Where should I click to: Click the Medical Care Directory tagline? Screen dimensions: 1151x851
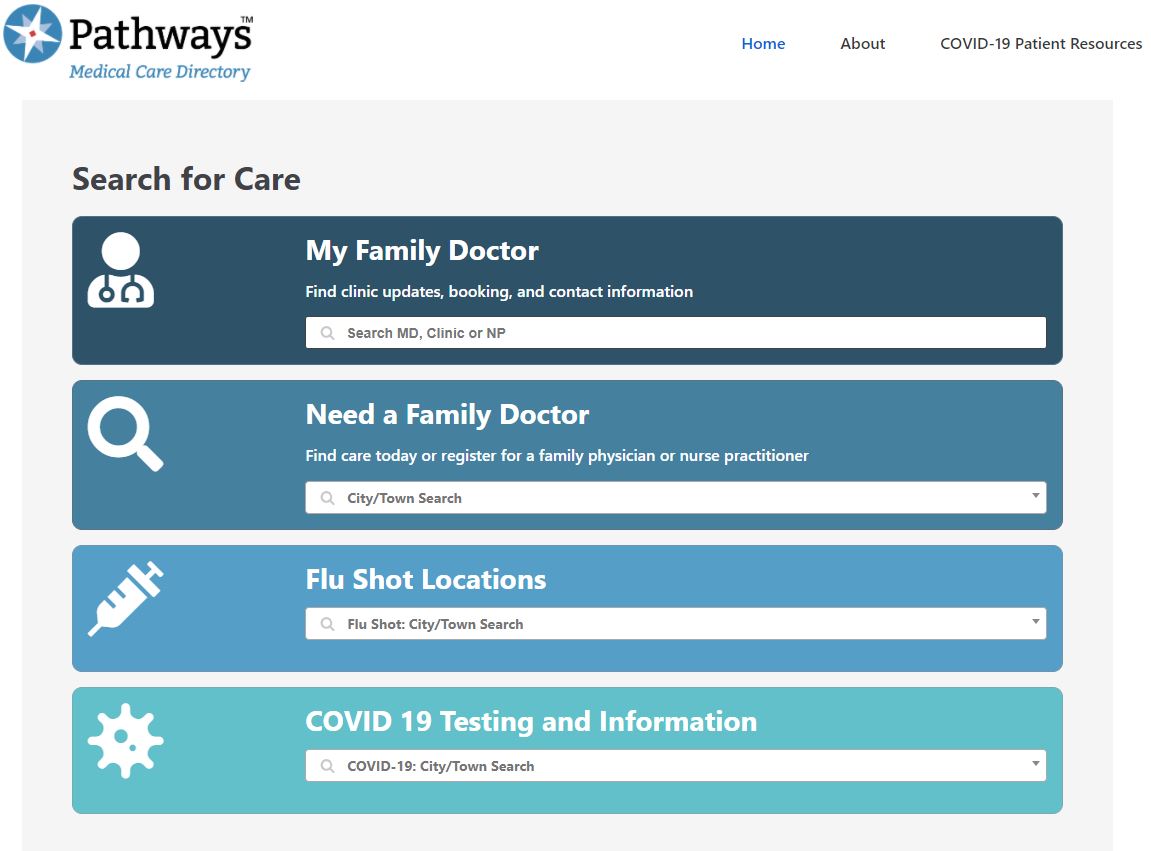[x=159, y=72]
